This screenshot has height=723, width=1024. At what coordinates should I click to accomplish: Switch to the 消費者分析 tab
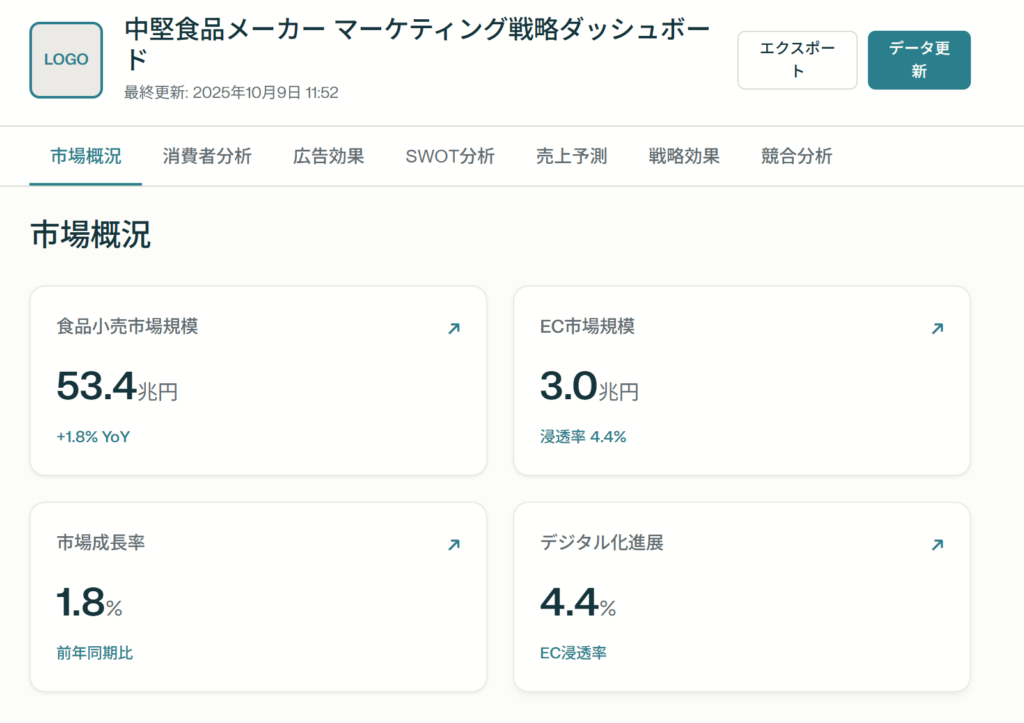click(x=207, y=156)
